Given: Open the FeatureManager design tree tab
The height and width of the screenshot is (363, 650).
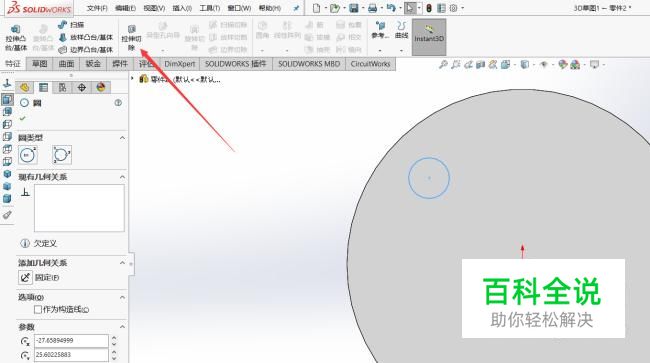Looking at the screenshot, I should pyautogui.click(x=24, y=87).
